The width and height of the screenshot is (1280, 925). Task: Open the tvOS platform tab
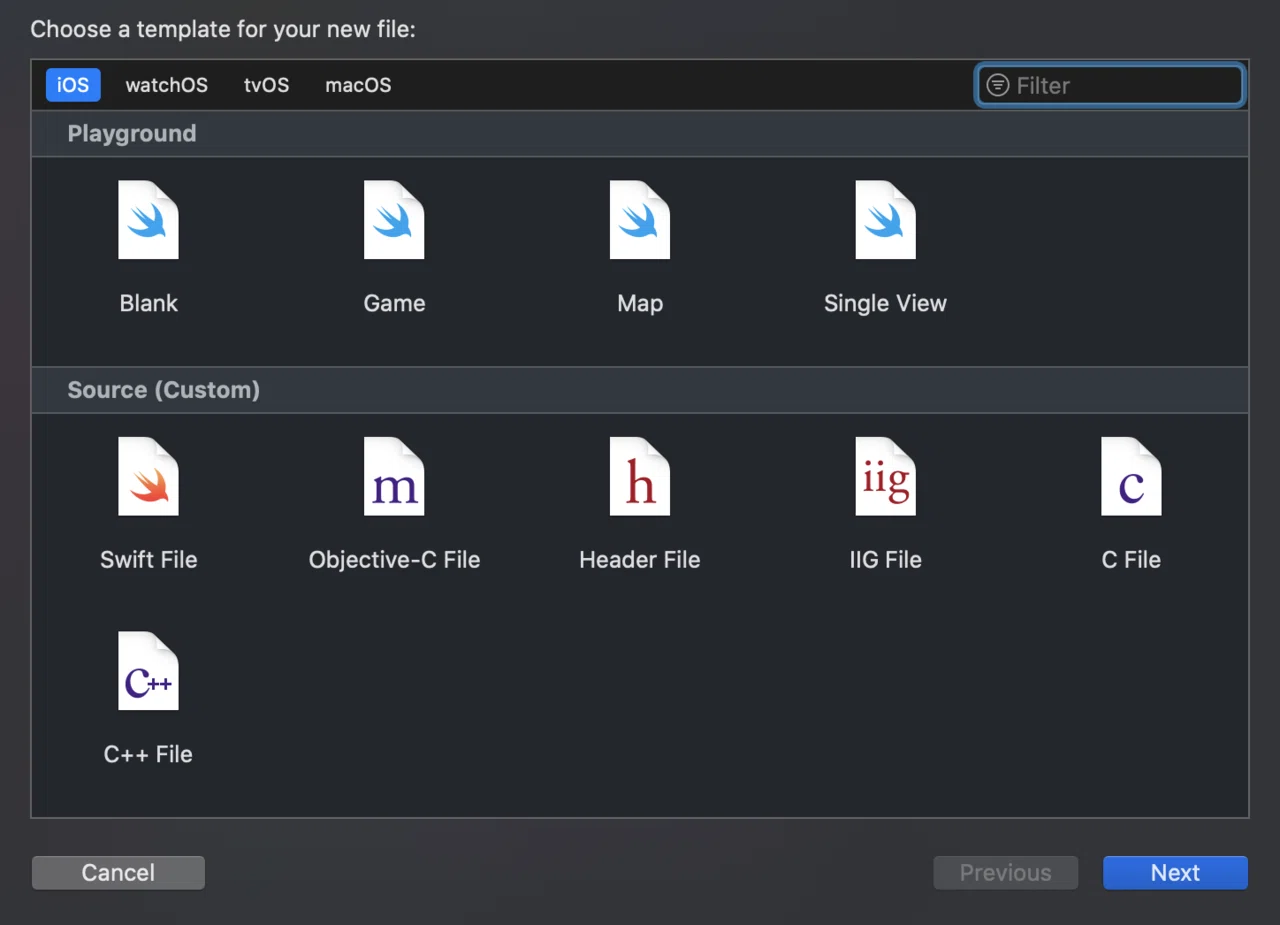[x=267, y=85]
